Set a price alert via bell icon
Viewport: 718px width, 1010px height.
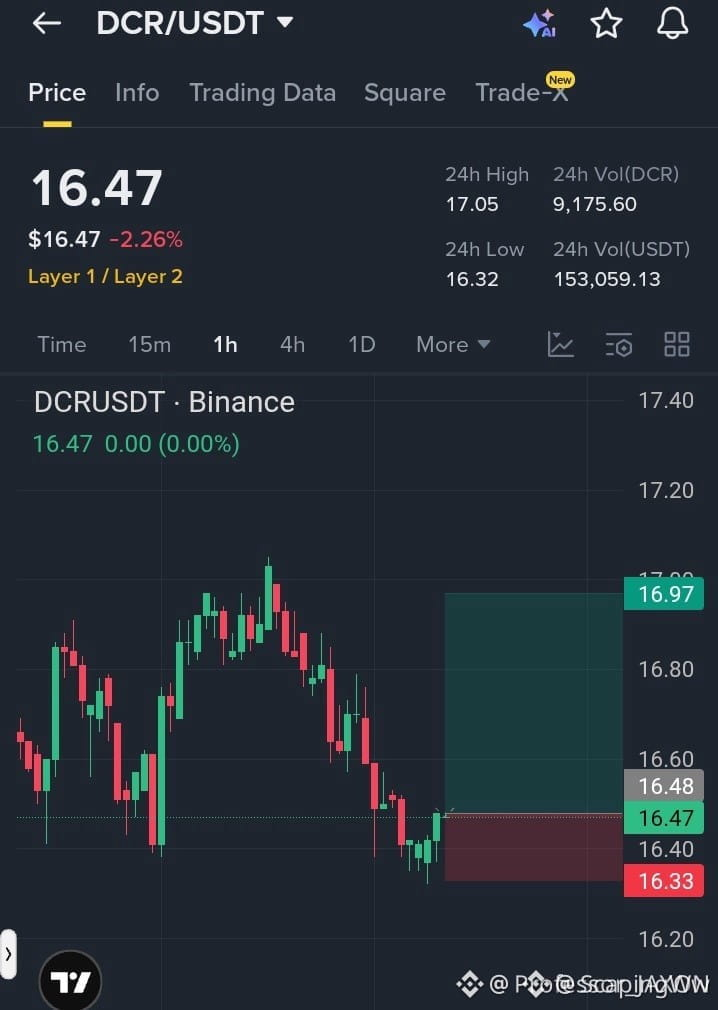coord(672,24)
